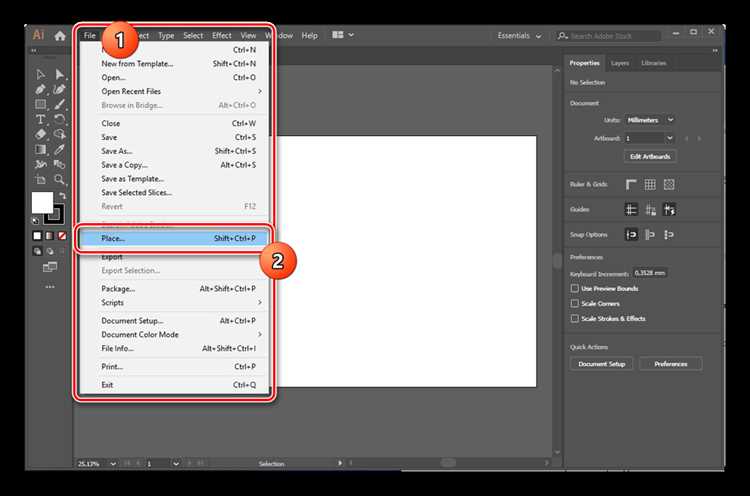Enable Scale Corners checkbox
Screen dimensions: 750x496
coord(574,303)
